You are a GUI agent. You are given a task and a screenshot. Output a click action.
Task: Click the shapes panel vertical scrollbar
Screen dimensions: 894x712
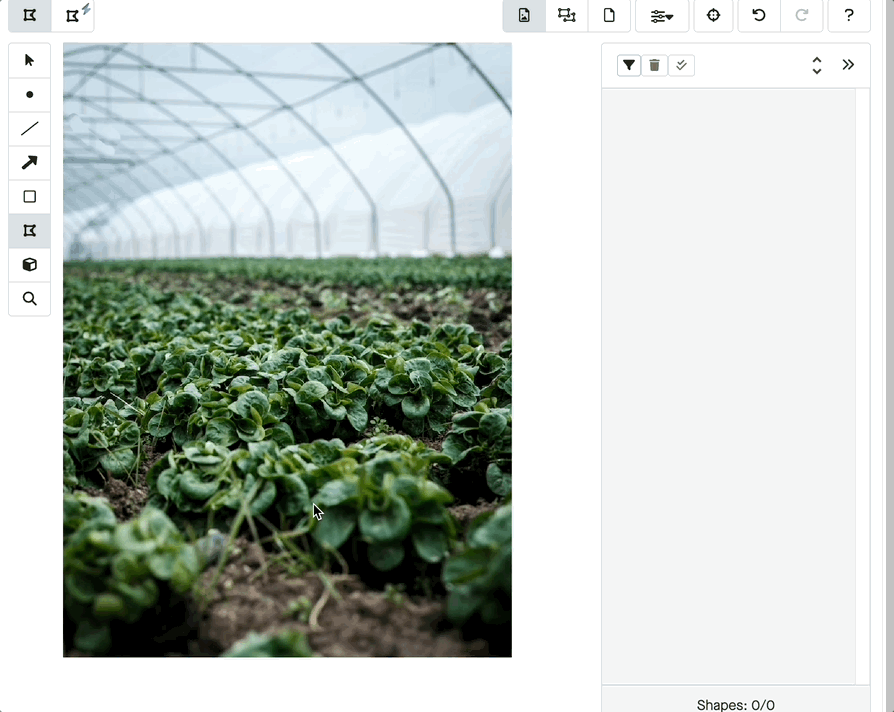tap(862, 386)
